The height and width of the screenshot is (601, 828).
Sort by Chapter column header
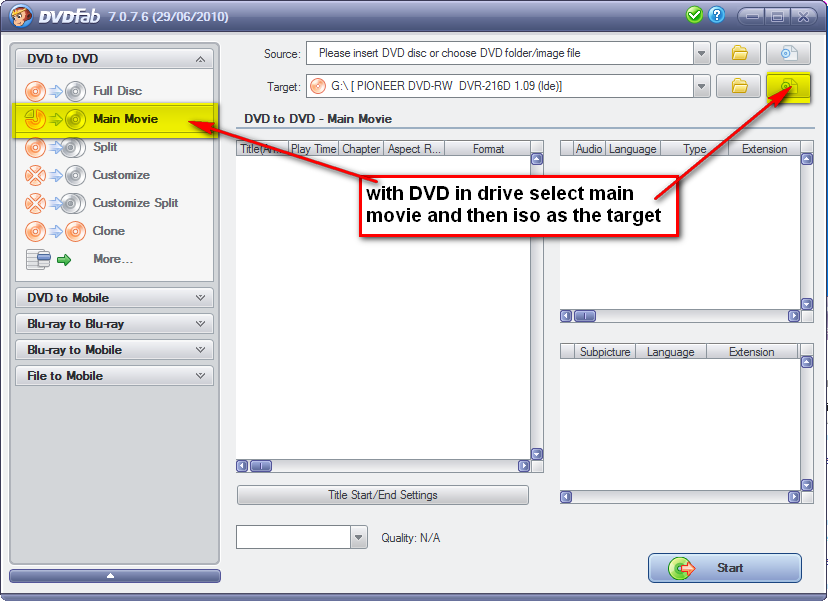(361, 149)
